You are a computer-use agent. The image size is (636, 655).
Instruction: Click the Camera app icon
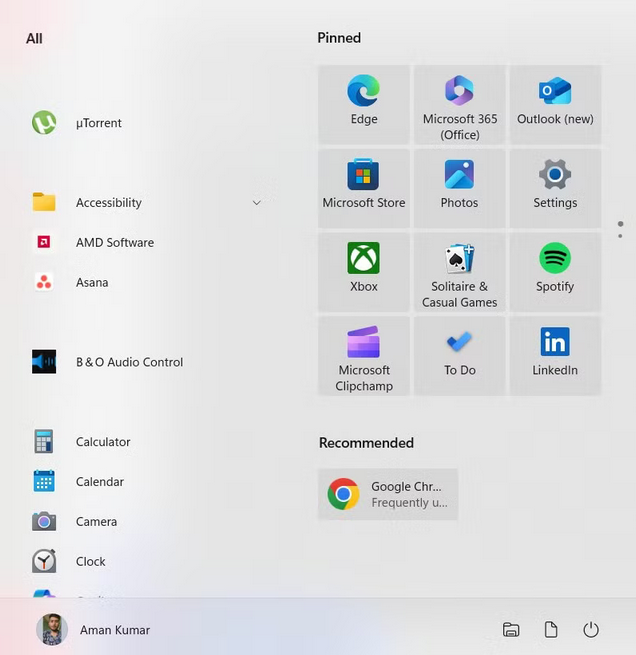coord(44,521)
